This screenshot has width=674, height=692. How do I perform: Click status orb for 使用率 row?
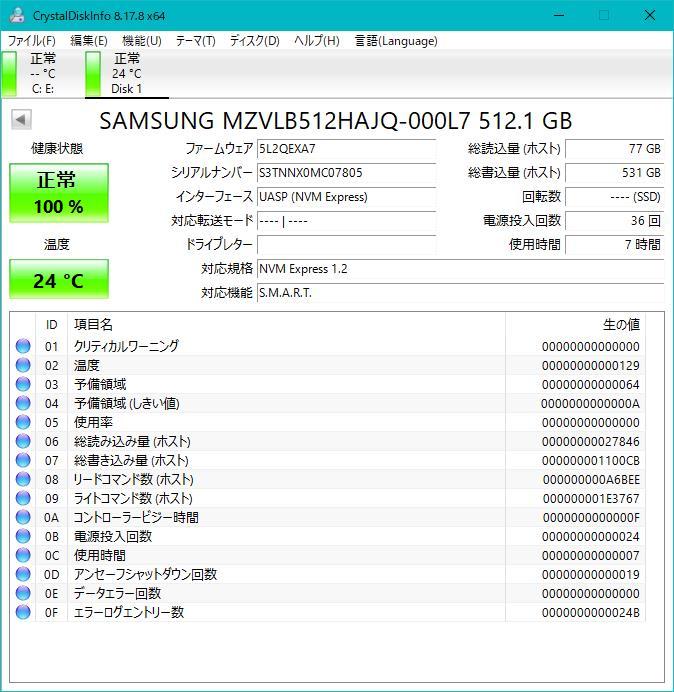(23, 422)
